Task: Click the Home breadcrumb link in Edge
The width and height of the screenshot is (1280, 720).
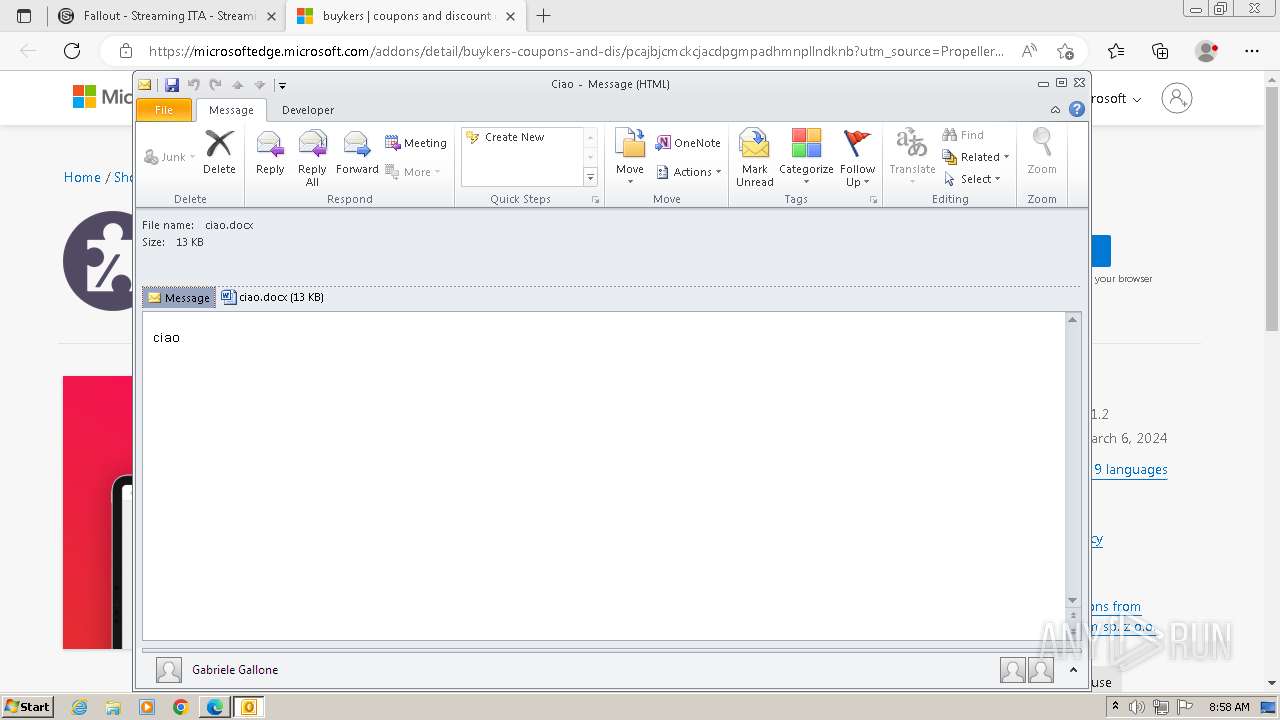Action: pyautogui.click(x=82, y=177)
